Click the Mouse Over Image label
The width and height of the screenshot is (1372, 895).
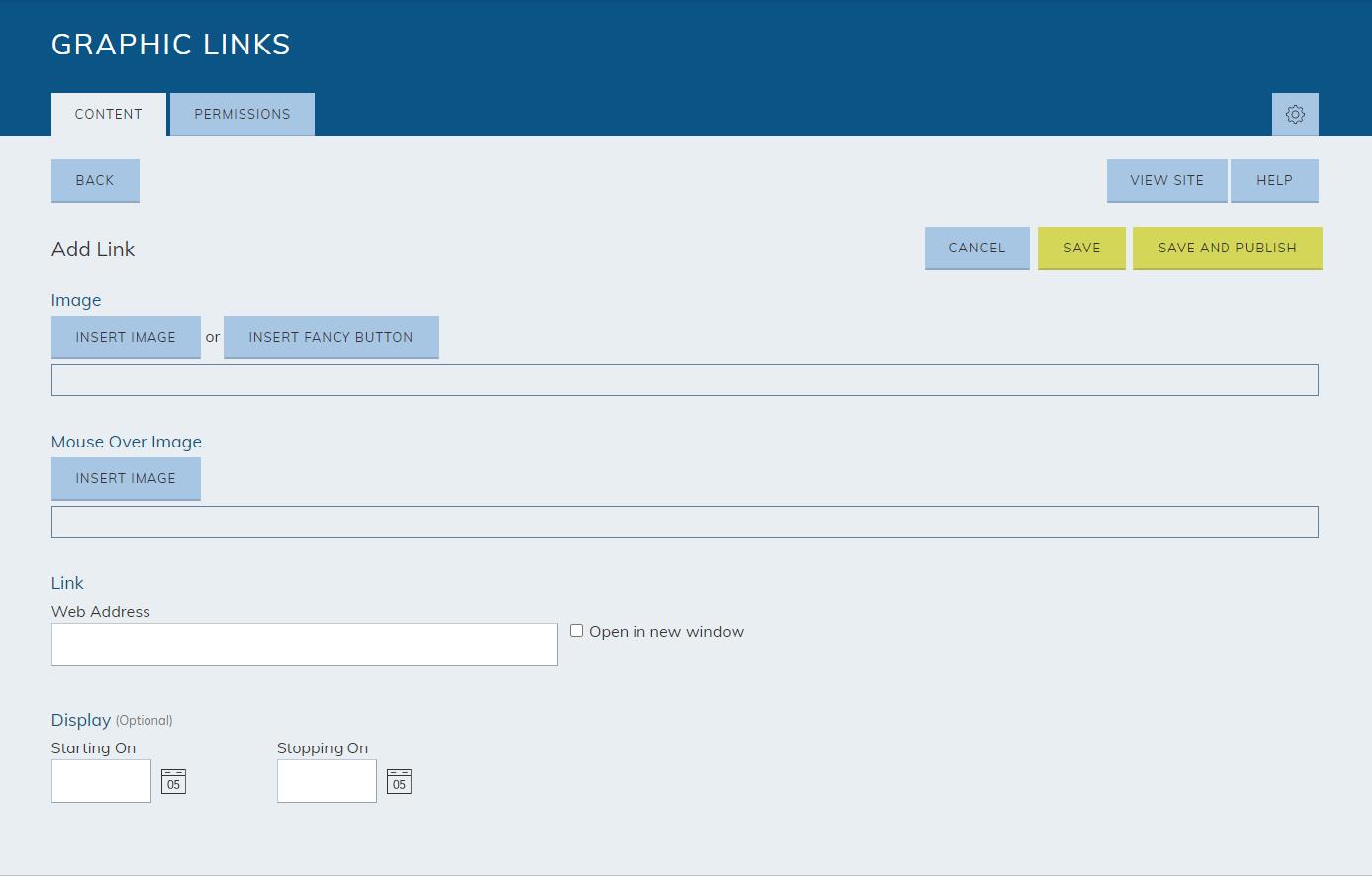coord(127,442)
